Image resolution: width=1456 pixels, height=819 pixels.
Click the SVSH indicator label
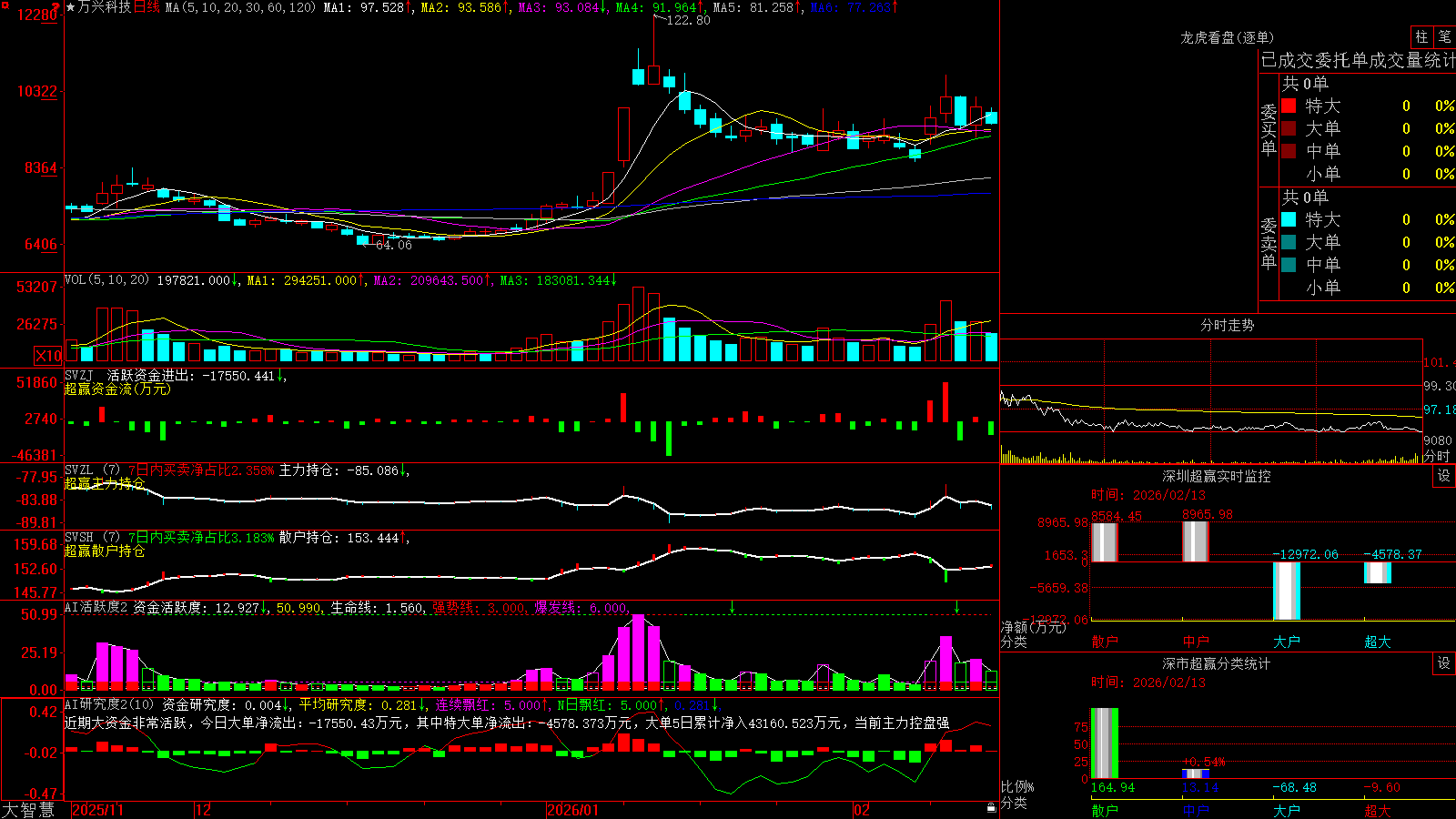(x=79, y=538)
